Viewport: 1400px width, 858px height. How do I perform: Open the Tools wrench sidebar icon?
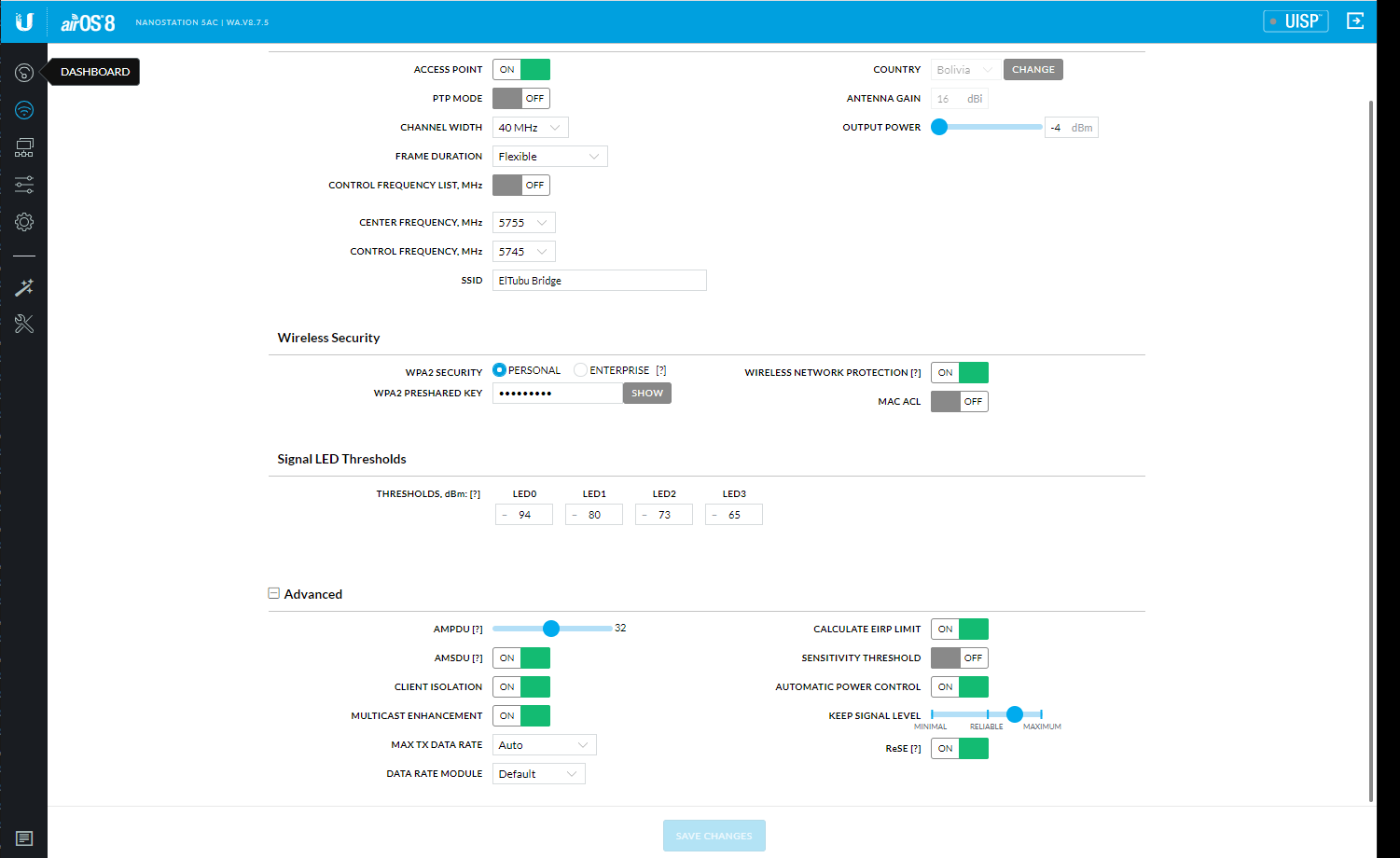tap(24, 324)
